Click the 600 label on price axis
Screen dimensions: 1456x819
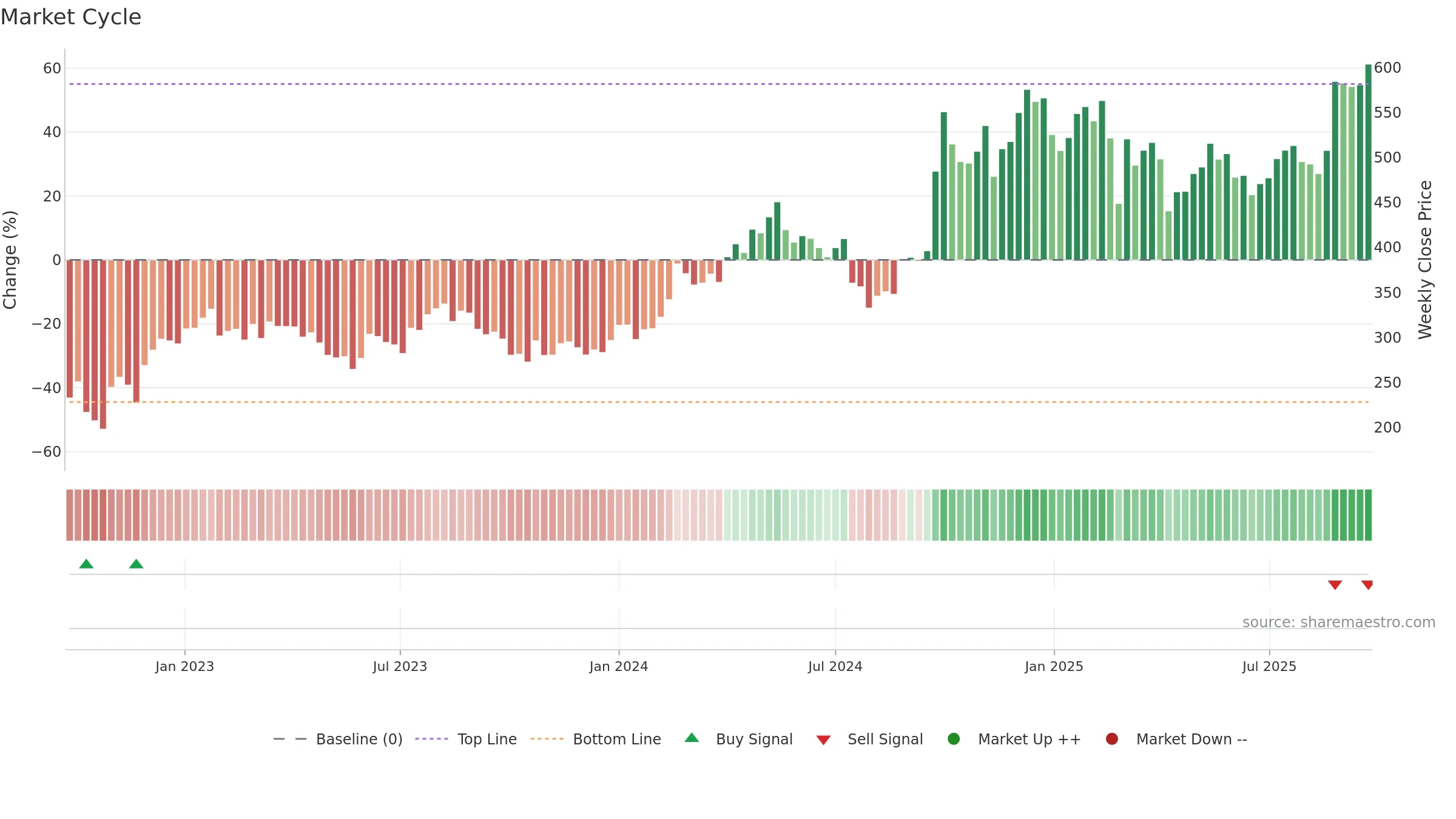[x=1387, y=67]
